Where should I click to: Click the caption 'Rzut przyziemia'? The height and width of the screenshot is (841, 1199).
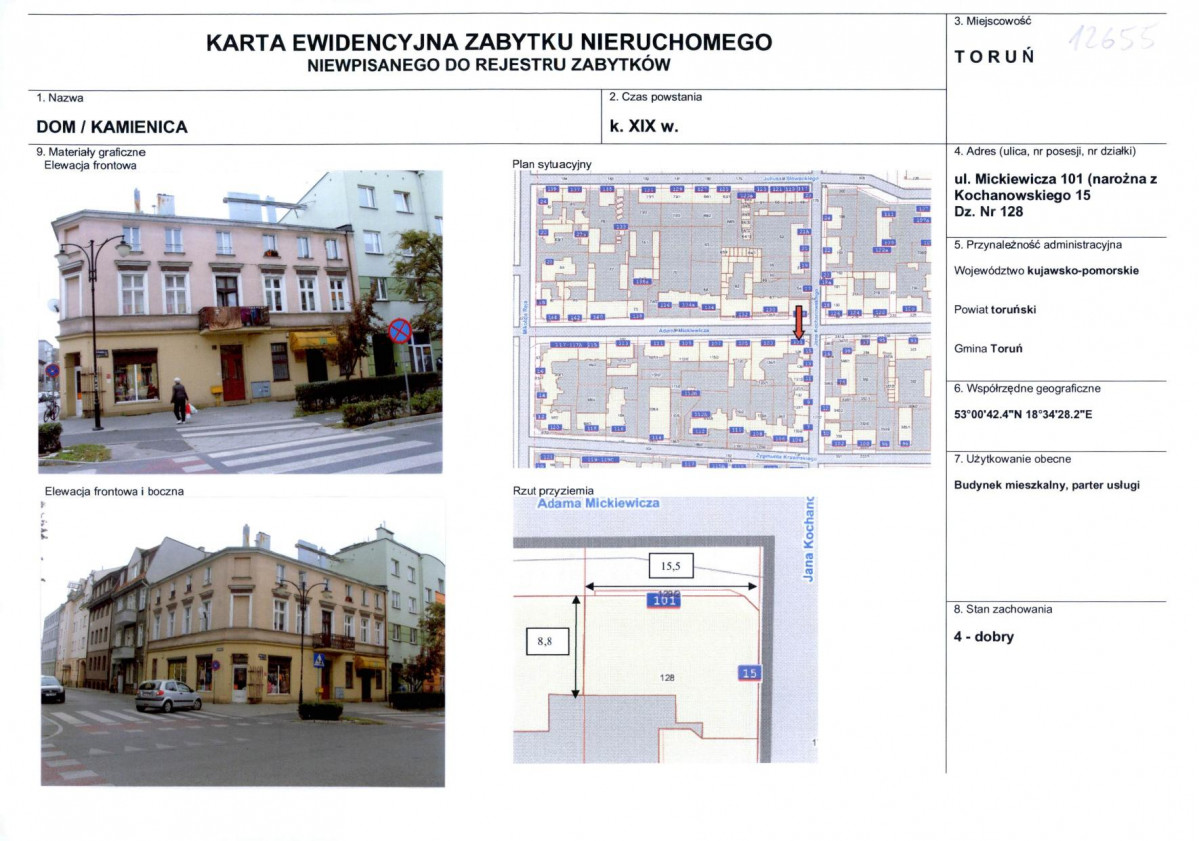(553, 491)
